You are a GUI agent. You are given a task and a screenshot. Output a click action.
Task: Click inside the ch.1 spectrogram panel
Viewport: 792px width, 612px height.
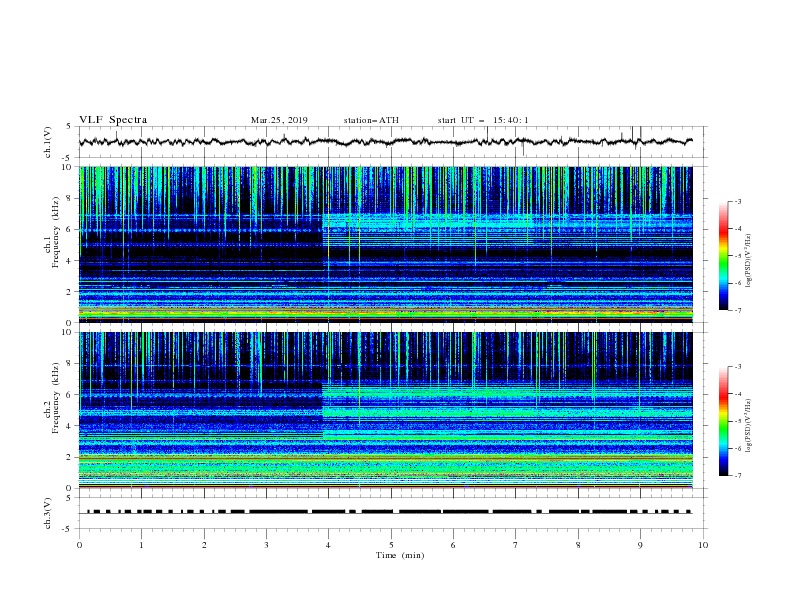point(386,244)
